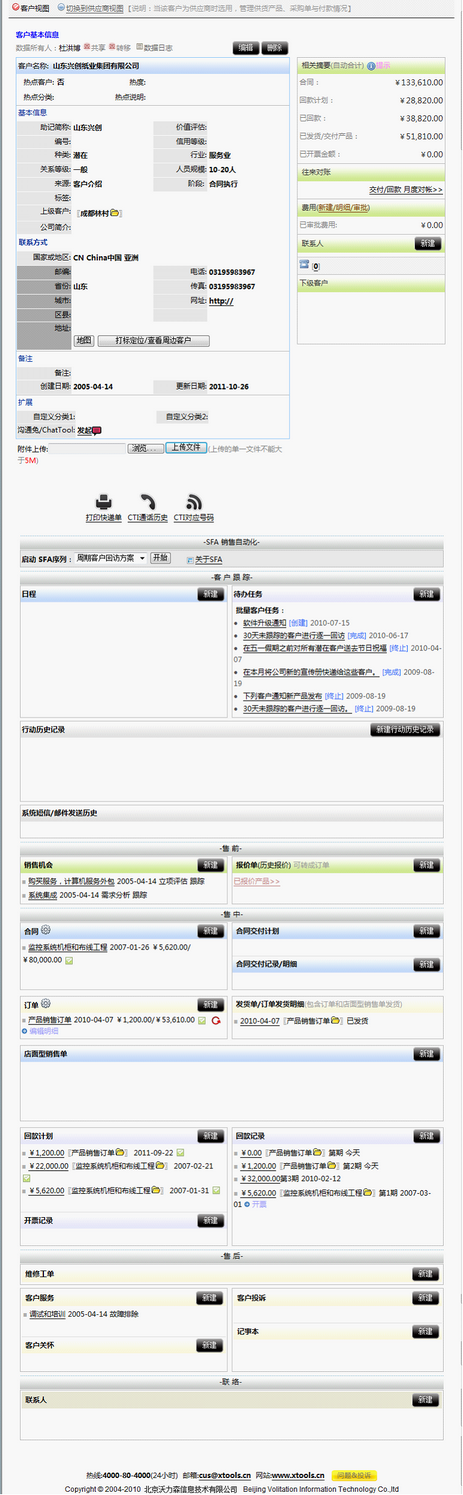
Task: Click the 订单 settings gear icon
Action: click(46, 1004)
